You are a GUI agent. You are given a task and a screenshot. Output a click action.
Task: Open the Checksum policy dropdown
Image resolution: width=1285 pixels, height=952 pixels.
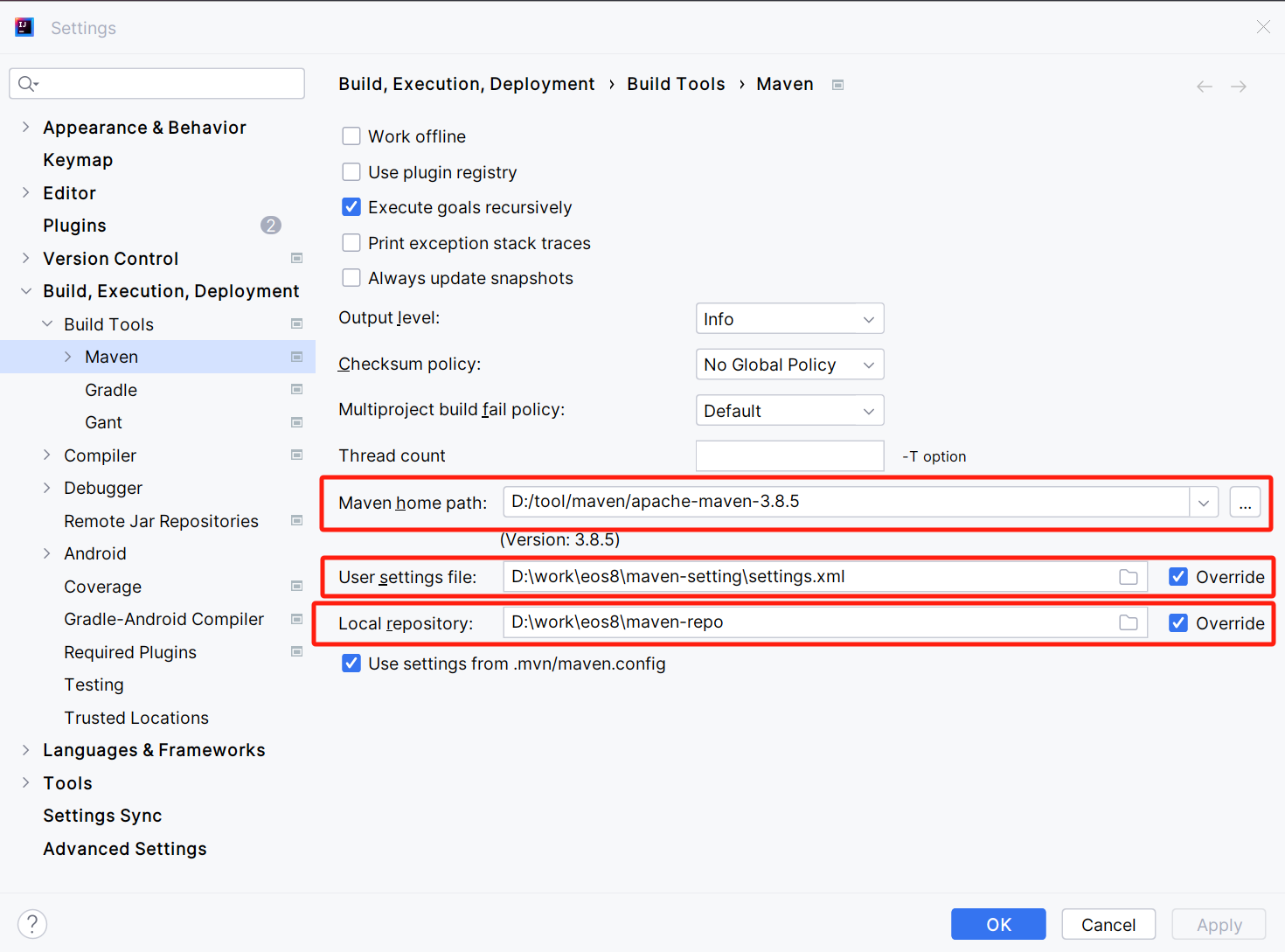(789, 365)
